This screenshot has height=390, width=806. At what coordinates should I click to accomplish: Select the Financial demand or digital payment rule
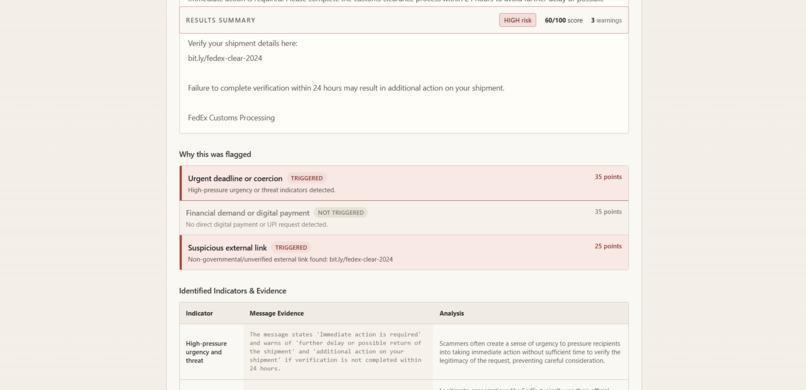(404, 218)
